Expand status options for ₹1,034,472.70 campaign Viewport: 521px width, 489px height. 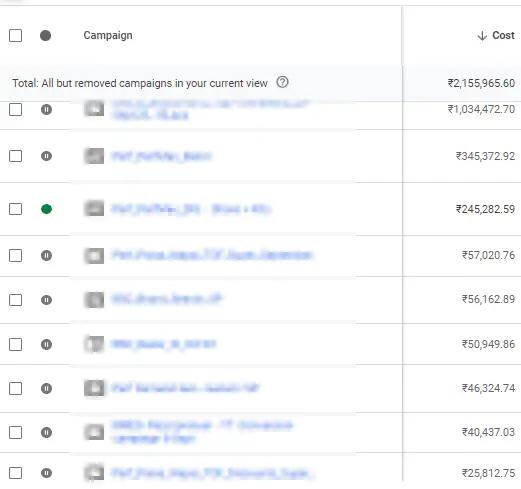[x=46, y=109]
